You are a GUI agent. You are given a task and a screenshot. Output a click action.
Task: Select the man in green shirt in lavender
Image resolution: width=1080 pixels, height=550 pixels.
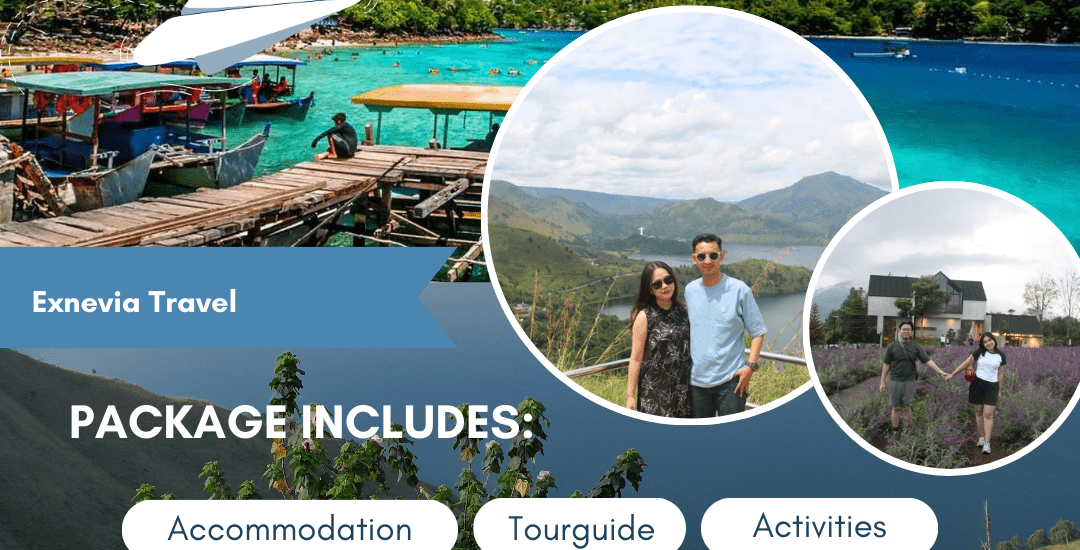902,376
